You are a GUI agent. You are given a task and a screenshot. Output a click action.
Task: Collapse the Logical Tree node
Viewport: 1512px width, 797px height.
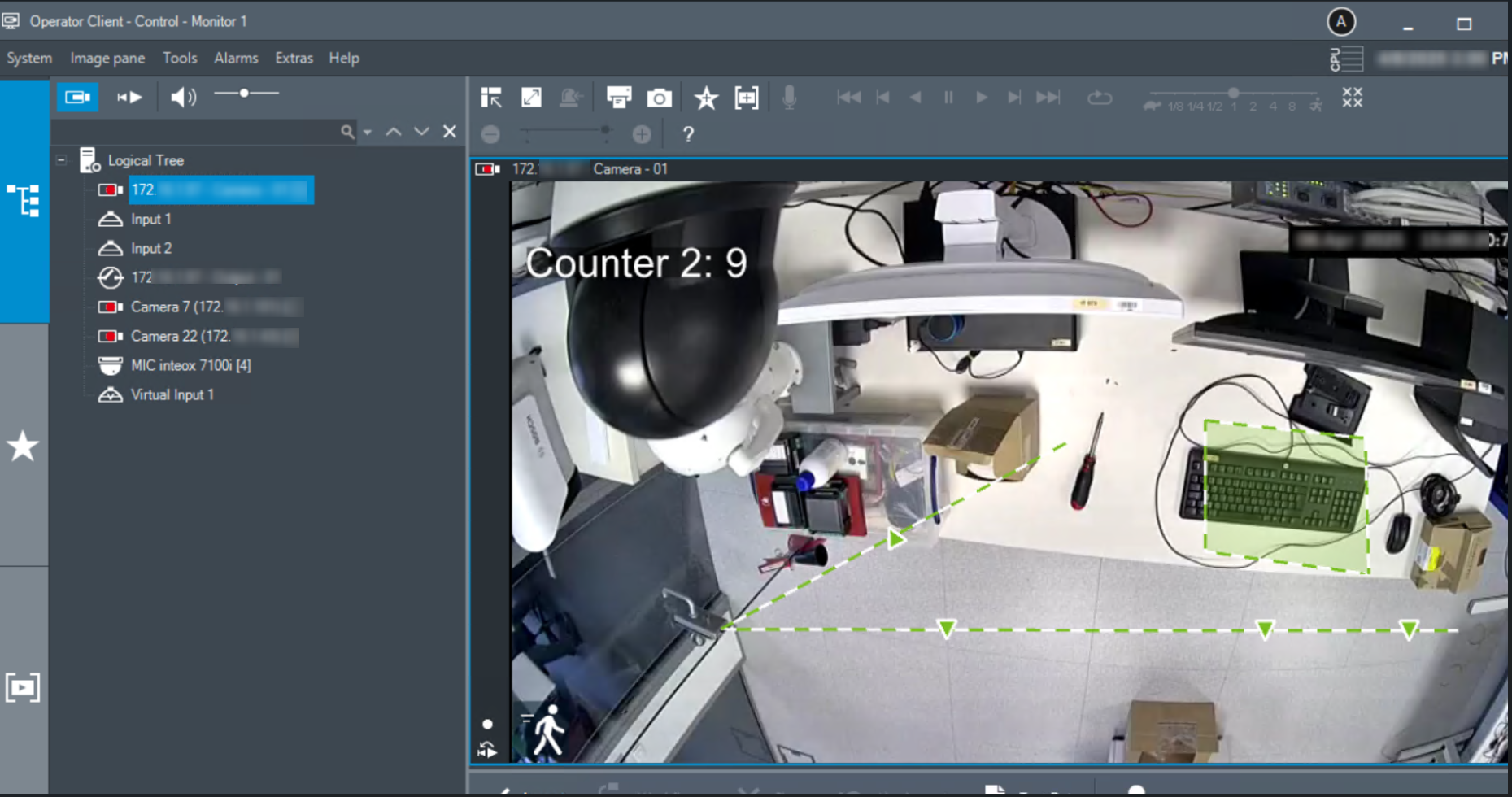tap(61, 160)
